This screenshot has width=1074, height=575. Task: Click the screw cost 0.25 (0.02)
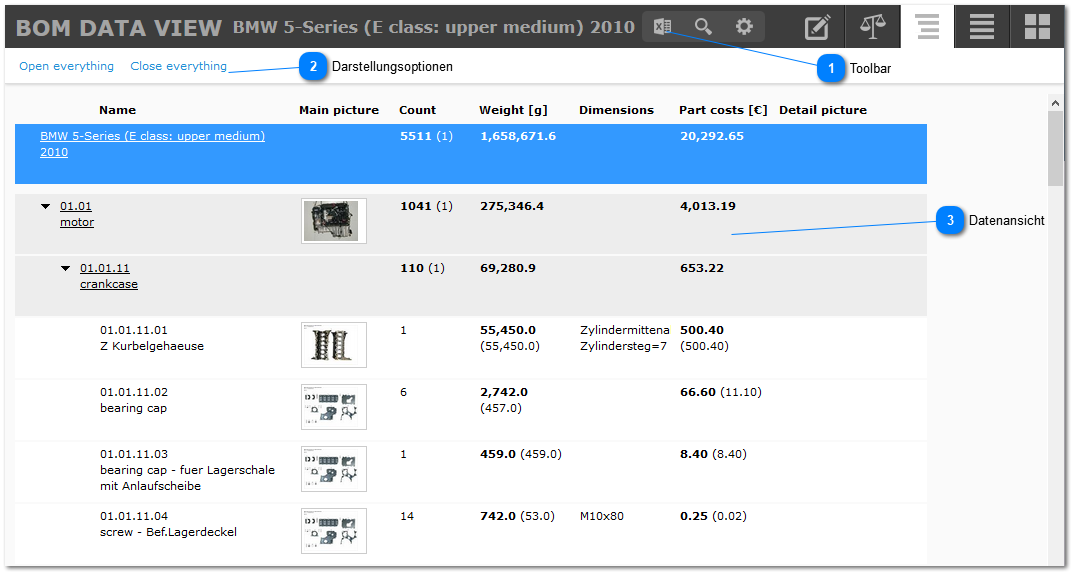click(713, 516)
